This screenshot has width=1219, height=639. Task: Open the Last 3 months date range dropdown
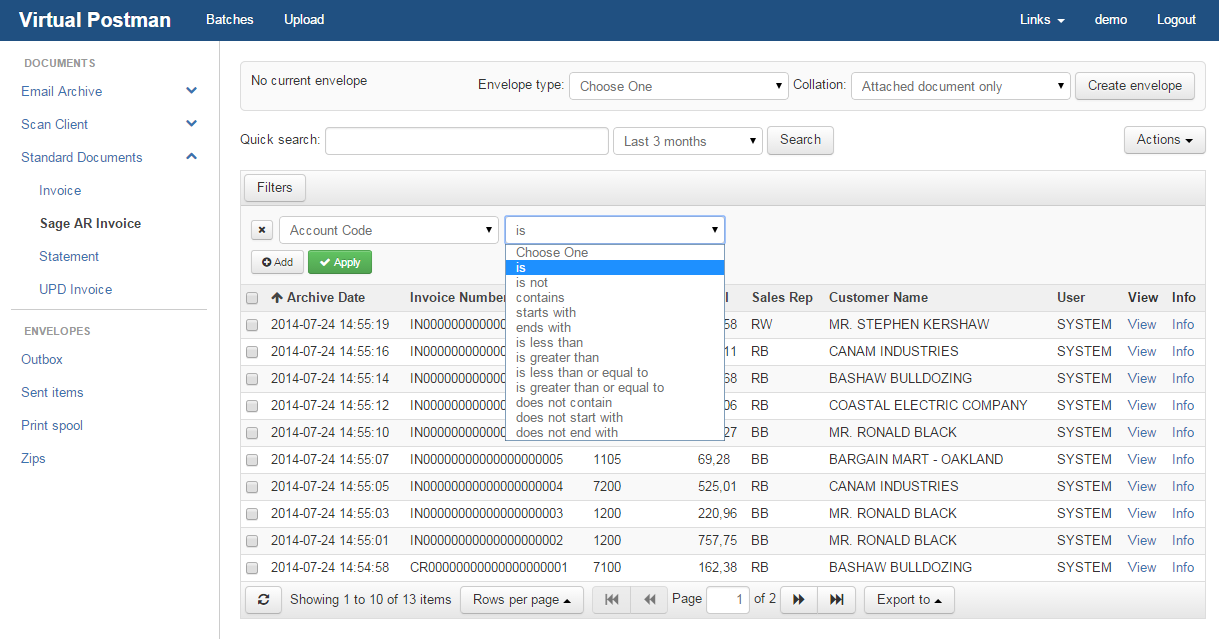pos(687,141)
